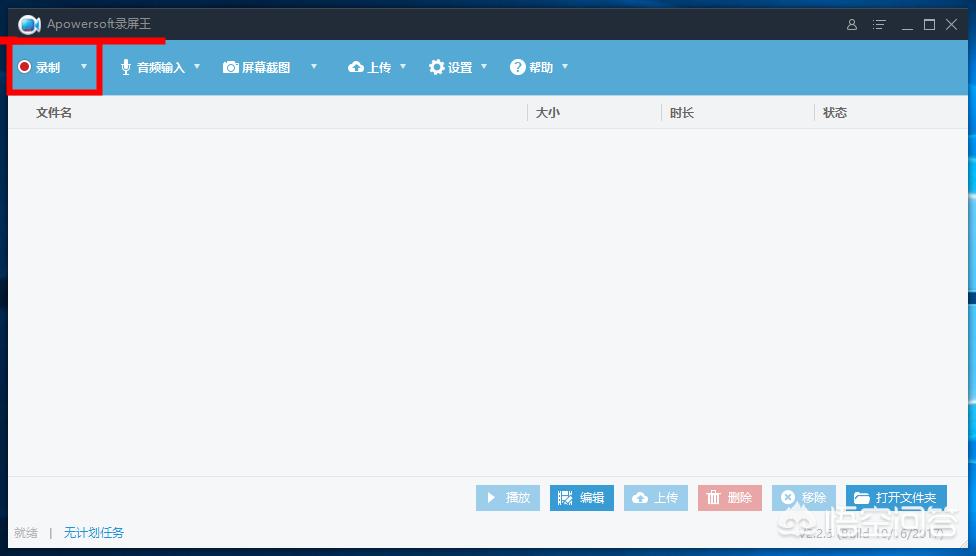Viewport: 976px width, 556px height.
Task: Sort by 状态 column header
Action: (x=835, y=113)
